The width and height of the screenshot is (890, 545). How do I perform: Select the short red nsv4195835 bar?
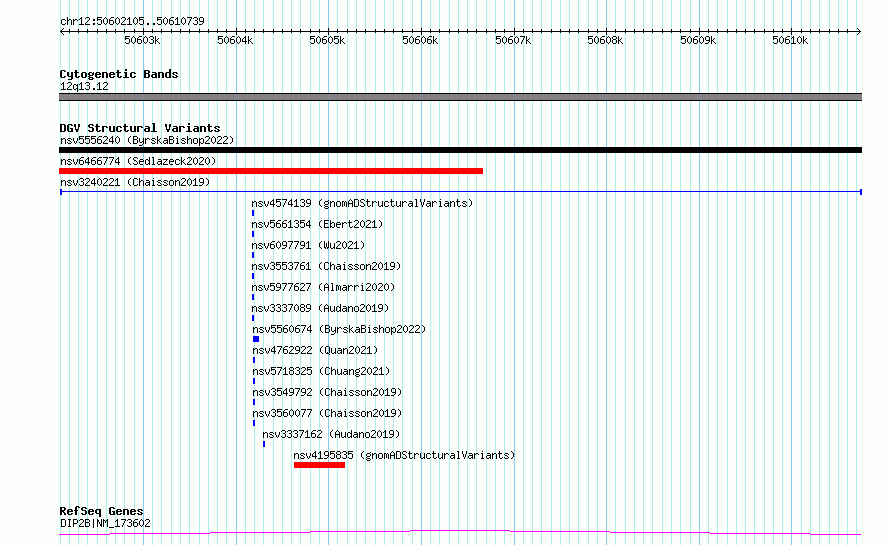click(319, 465)
